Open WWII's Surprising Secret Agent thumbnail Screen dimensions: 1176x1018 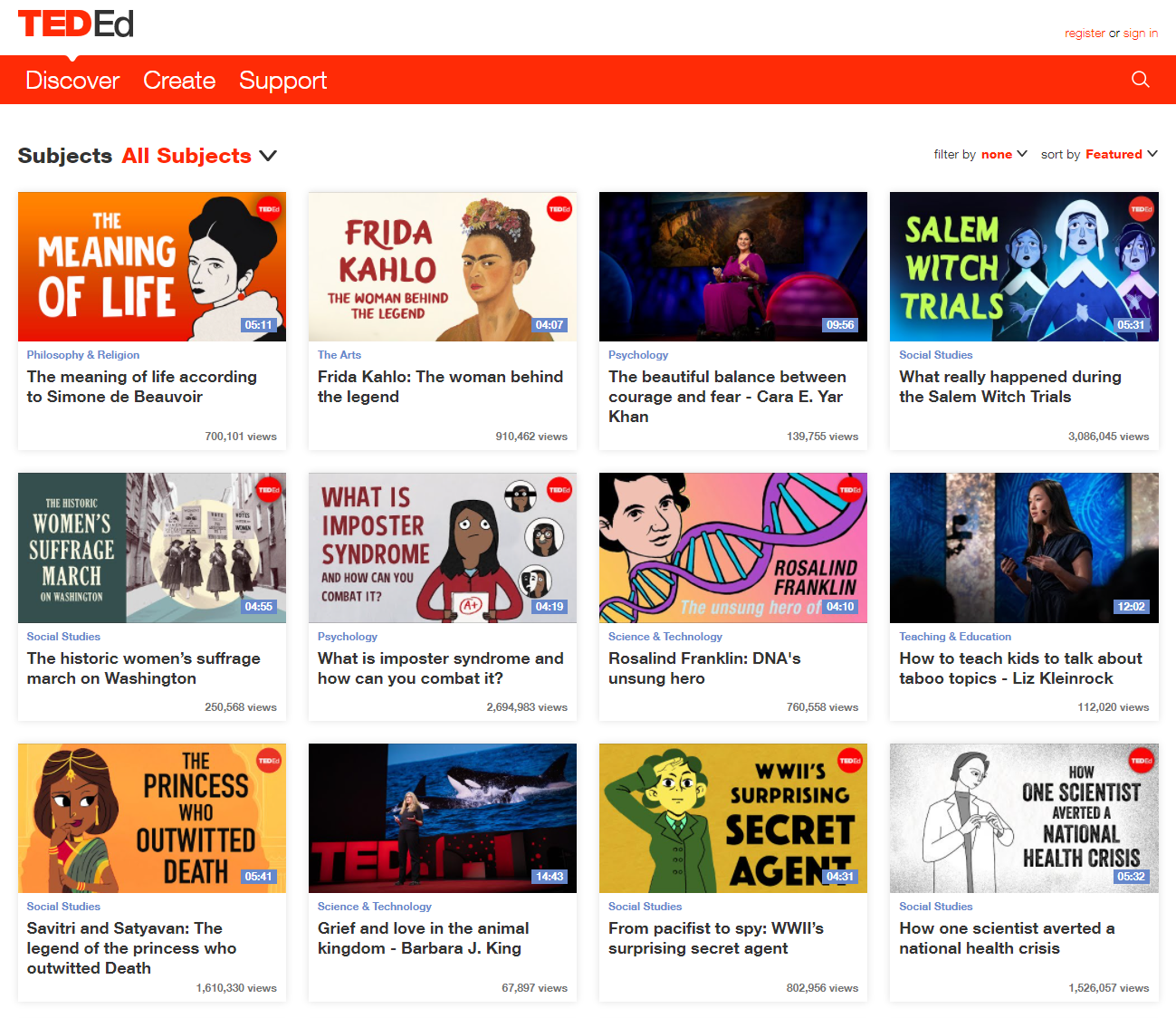tap(733, 819)
